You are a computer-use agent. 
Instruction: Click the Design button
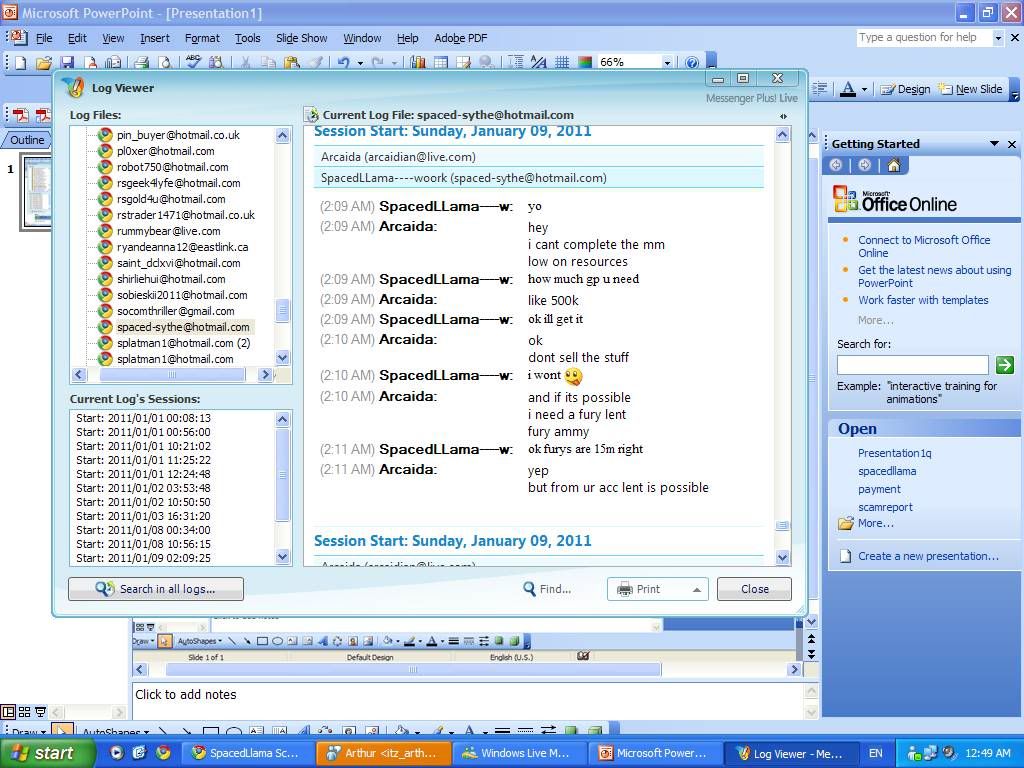[x=905, y=89]
